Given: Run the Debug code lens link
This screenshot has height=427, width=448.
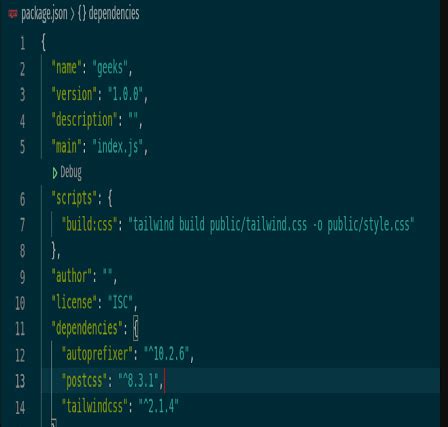Looking at the screenshot, I should point(71,173).
